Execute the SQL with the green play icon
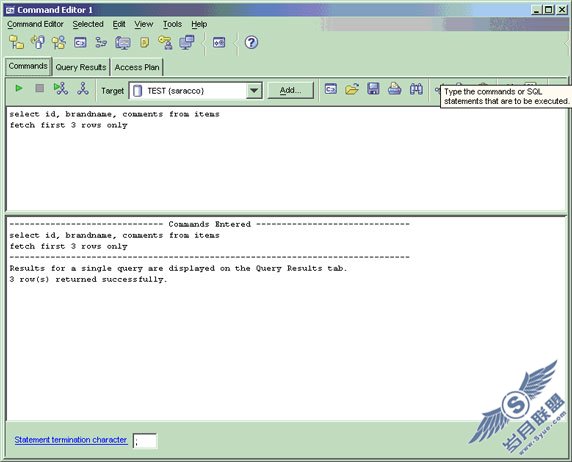 (x=19, y=88)
